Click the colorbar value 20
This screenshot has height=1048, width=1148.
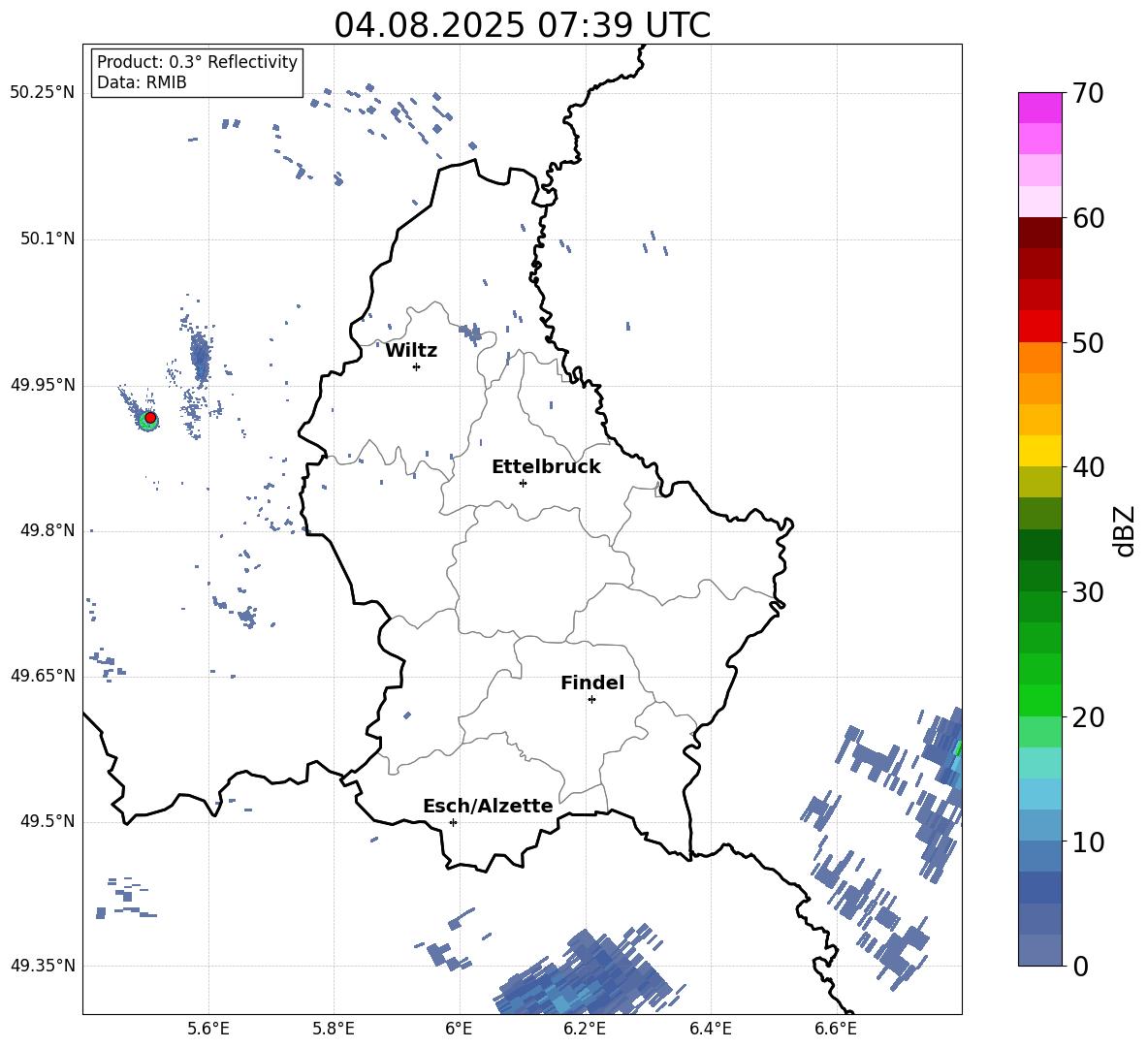[1088, 717]
